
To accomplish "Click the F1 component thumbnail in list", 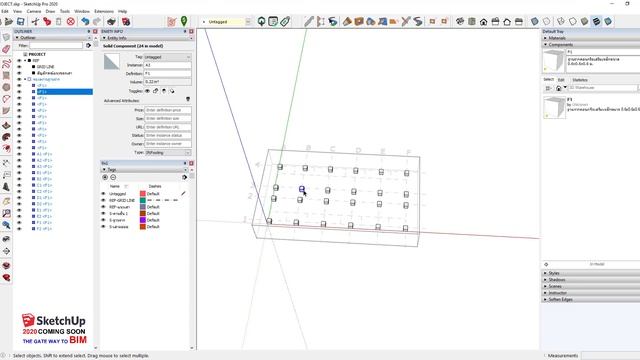I will pos(554,107).
